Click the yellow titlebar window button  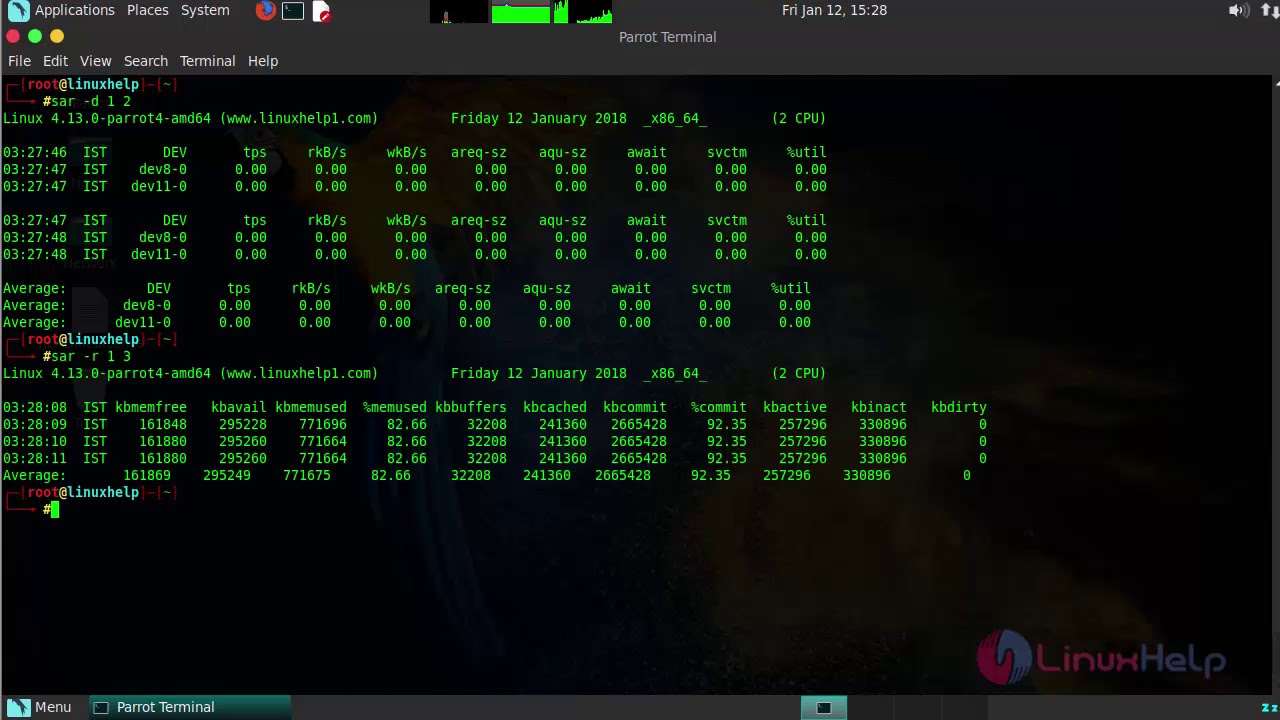pos(57,36)
